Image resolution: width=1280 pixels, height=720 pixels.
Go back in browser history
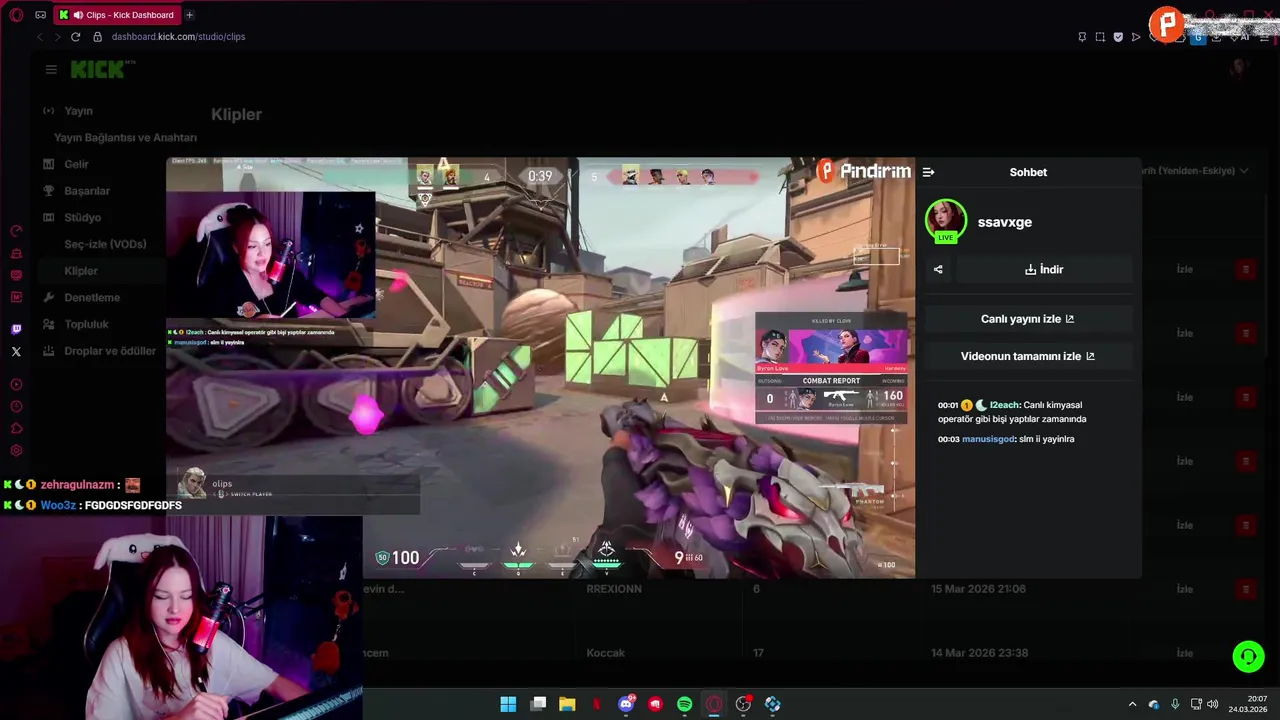[x=40, y=37]
